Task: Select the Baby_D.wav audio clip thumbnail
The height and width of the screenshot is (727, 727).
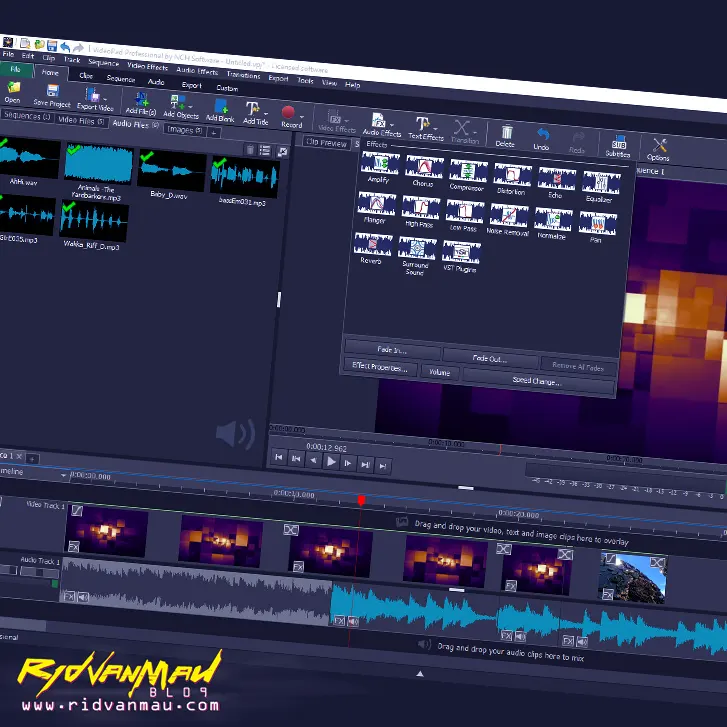Action: click(x=171, y=170)
